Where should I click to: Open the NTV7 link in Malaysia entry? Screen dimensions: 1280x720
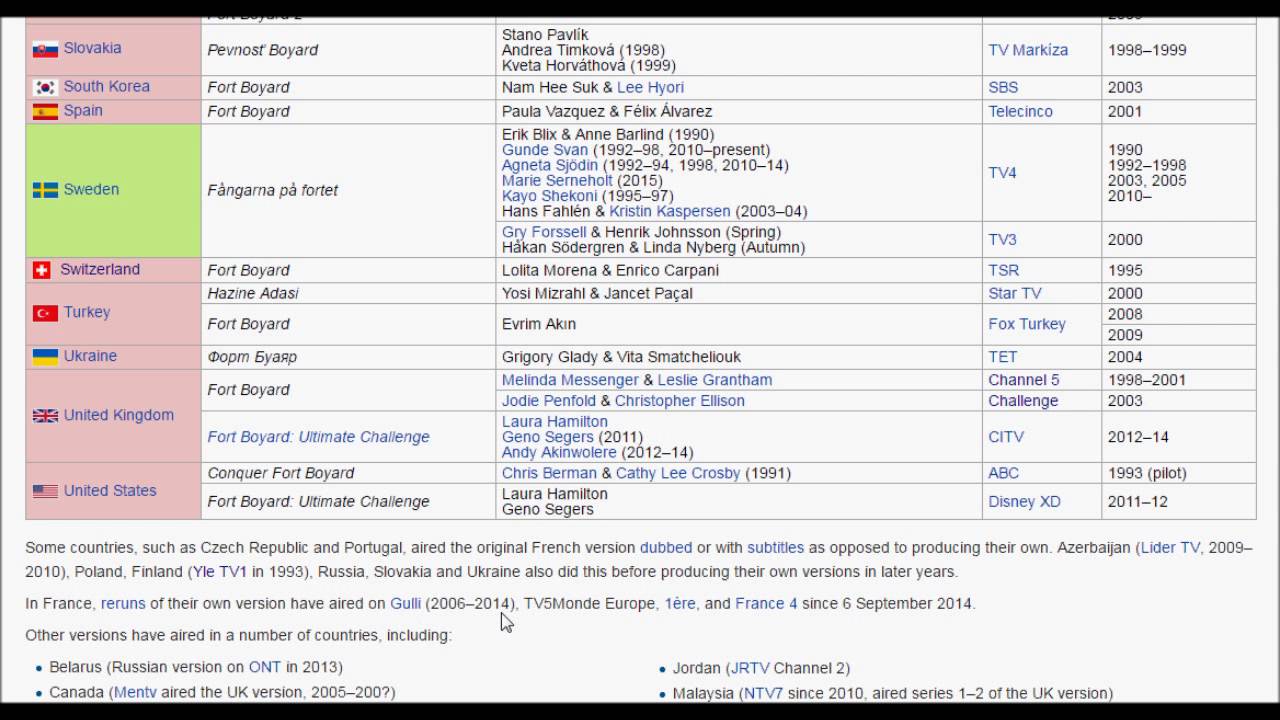pyautogui.click(x=763, y=693)
